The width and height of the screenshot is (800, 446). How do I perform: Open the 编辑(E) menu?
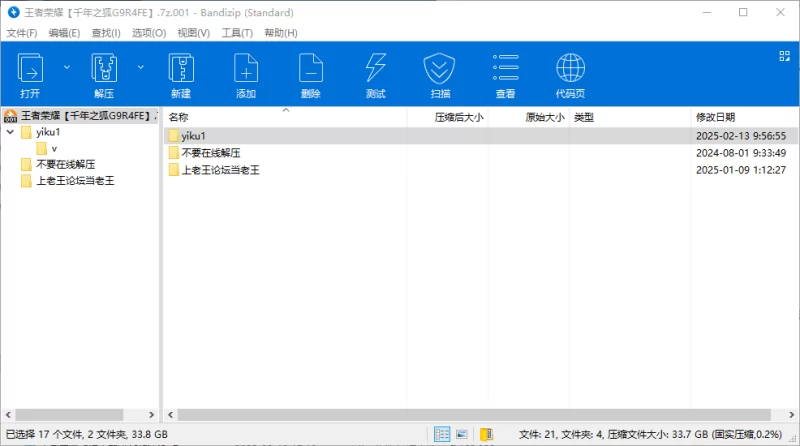tap(64, 33)
